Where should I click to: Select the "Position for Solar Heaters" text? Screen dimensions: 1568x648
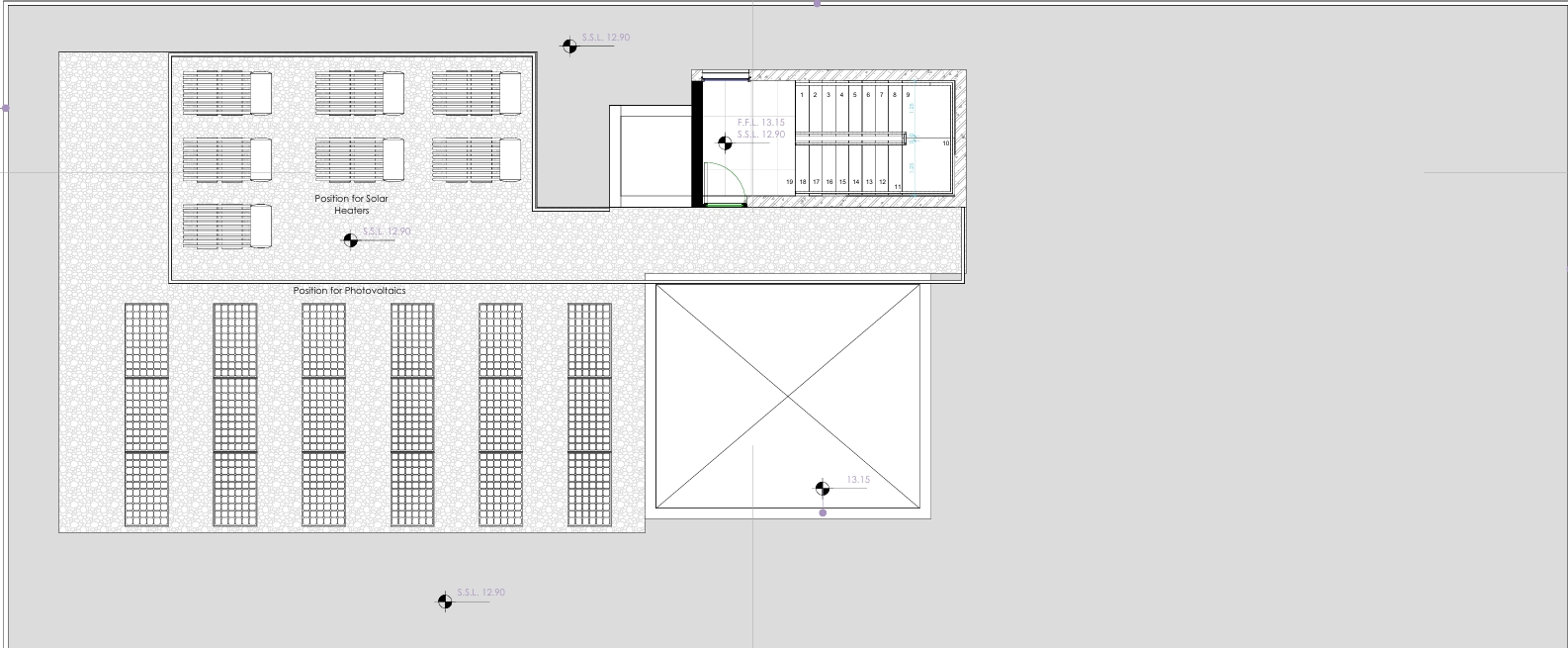pyautogui.click(x=352, y=204)
